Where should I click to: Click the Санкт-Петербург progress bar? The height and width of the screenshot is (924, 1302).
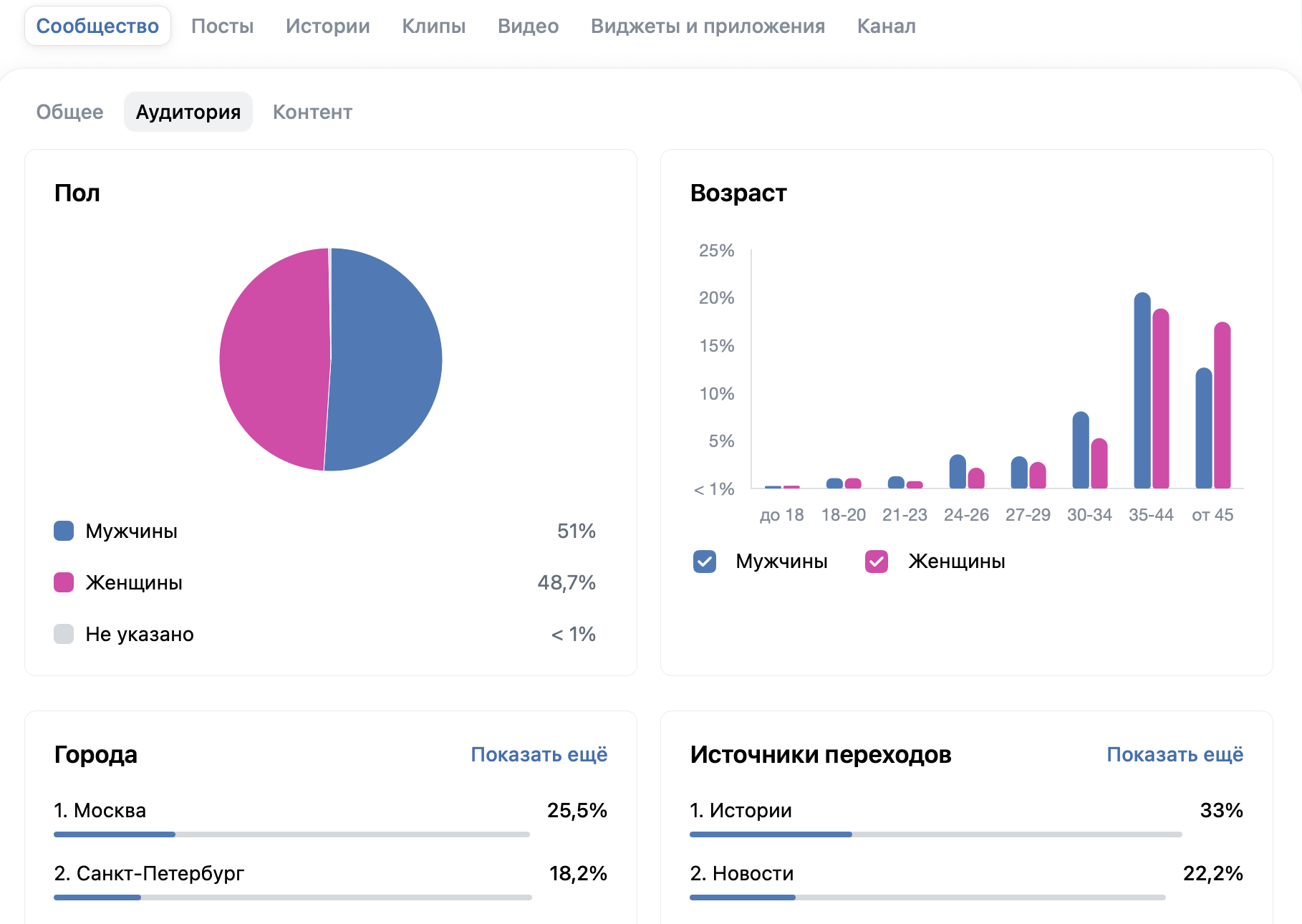292,897
